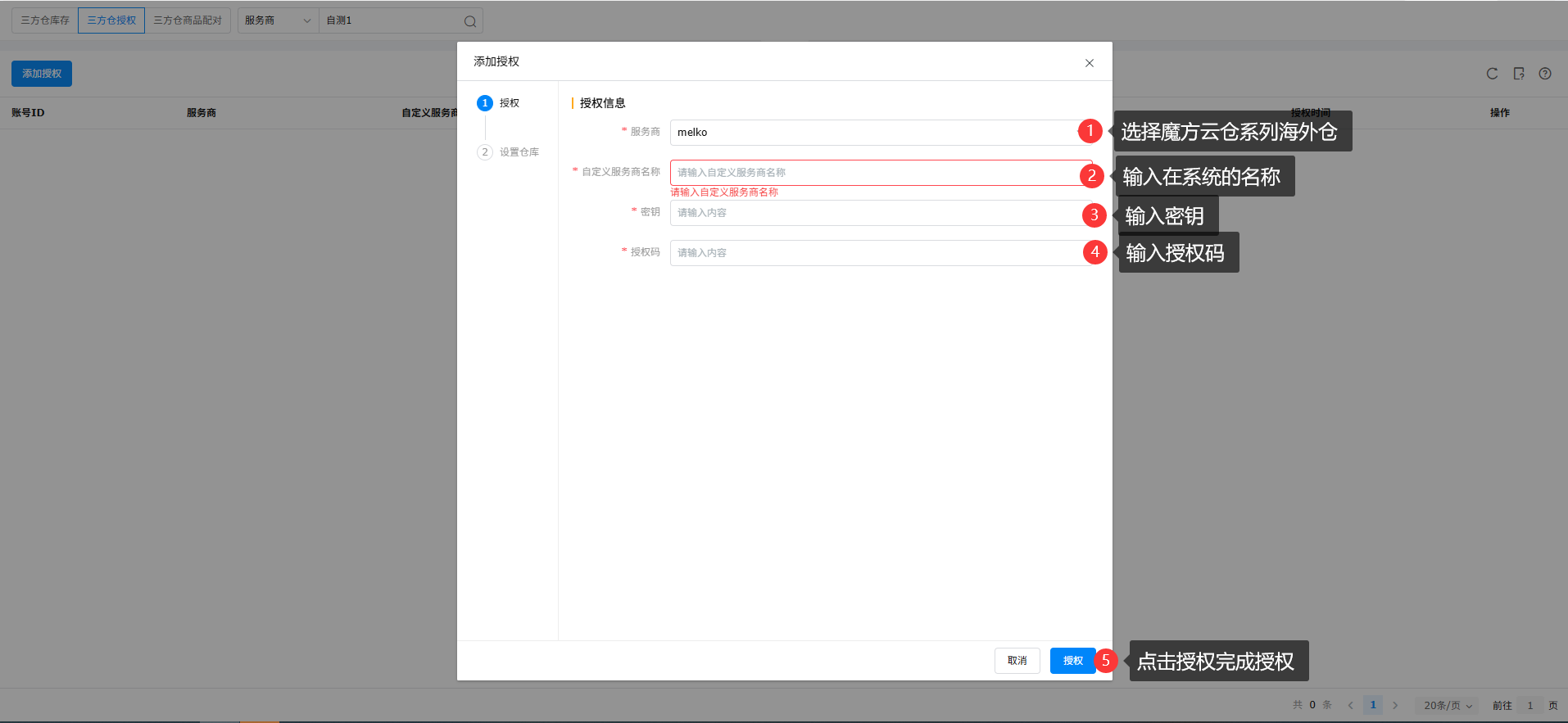Click the search magnifier icon
Viewport: 1568px width, 723px height.
[x=469, y=21]
